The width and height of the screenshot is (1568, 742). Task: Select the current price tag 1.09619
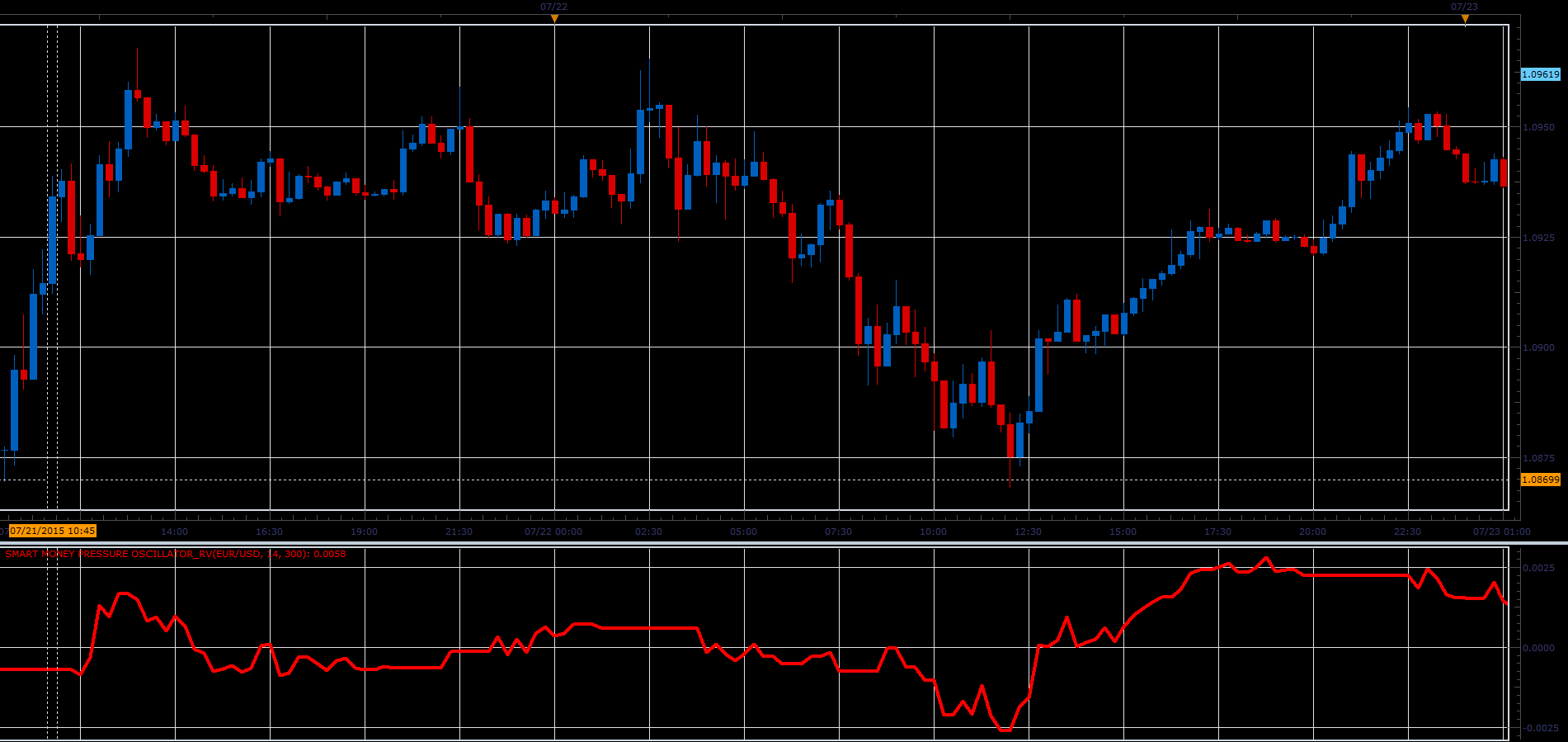point(1541,74)
